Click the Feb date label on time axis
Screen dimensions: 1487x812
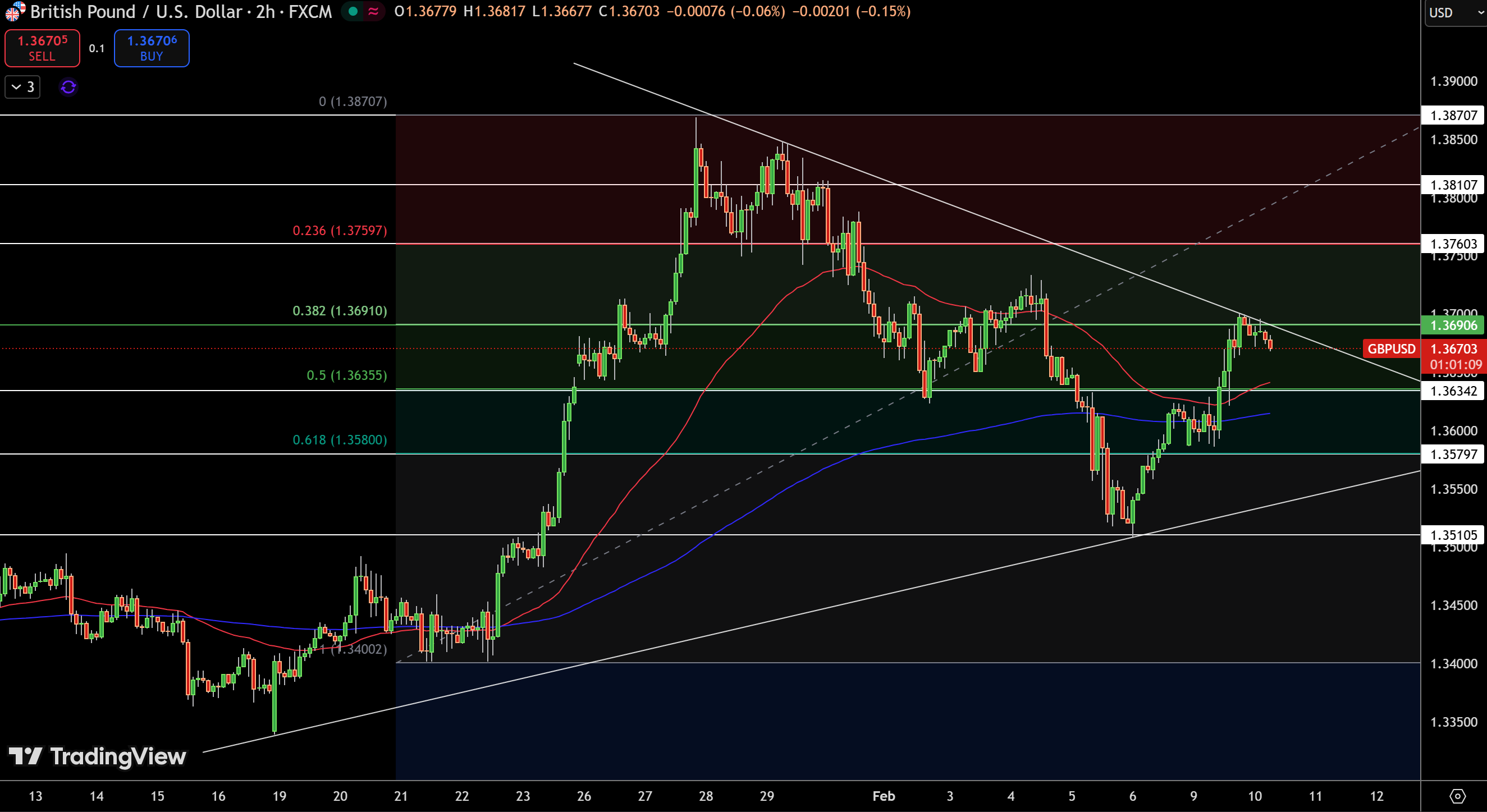coord(884,796)
